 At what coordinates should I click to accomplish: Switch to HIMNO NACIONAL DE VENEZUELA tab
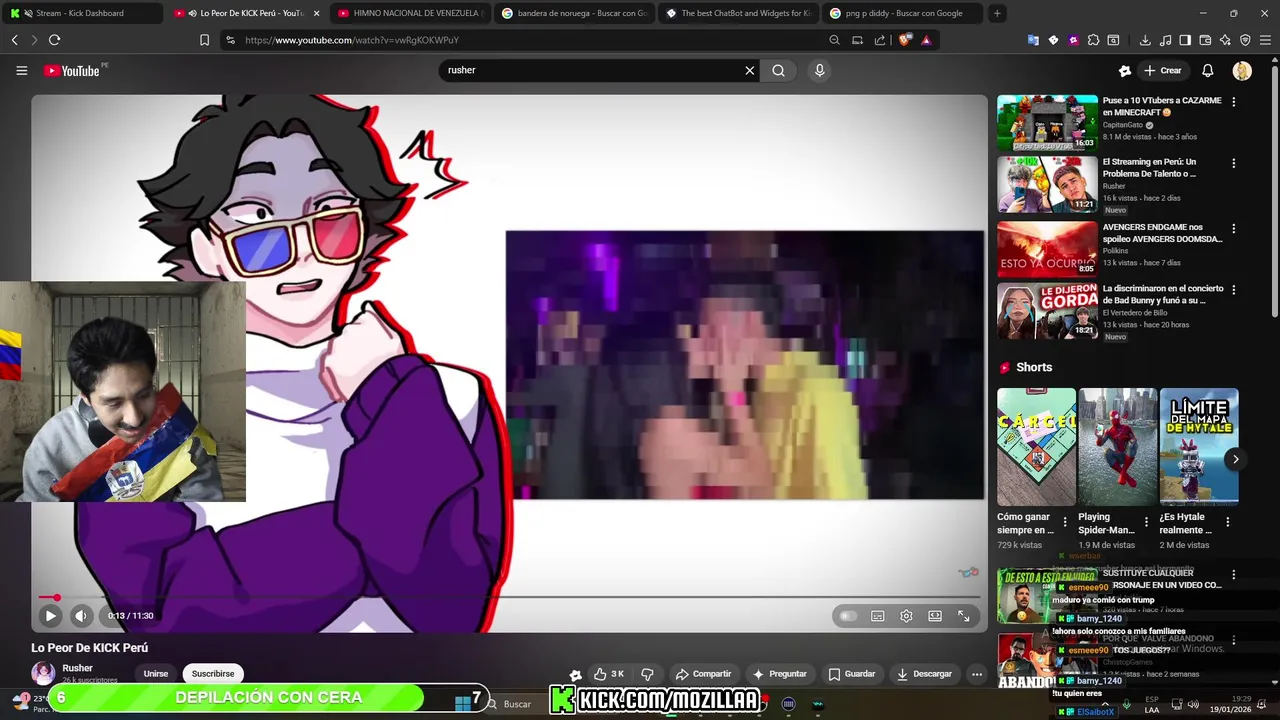pos(411,13)
